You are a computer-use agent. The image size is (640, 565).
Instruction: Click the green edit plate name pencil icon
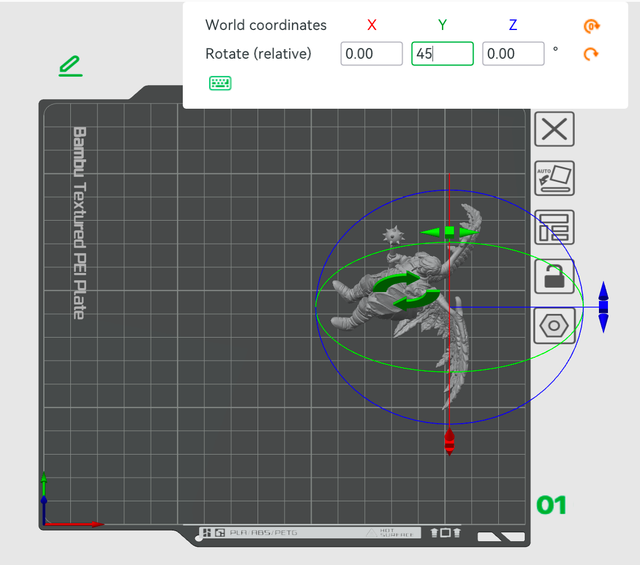[x=71, y=66]
